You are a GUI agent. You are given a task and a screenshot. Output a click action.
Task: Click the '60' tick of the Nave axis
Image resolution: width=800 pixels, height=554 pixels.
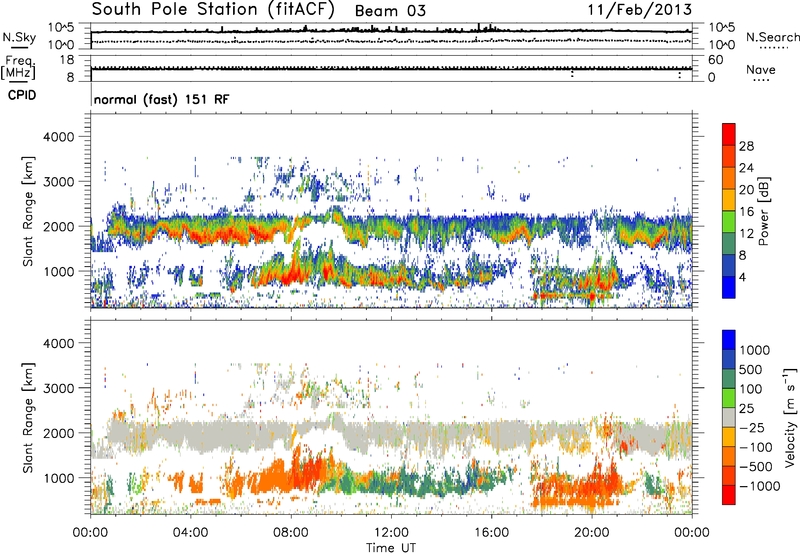pos(715,60)
